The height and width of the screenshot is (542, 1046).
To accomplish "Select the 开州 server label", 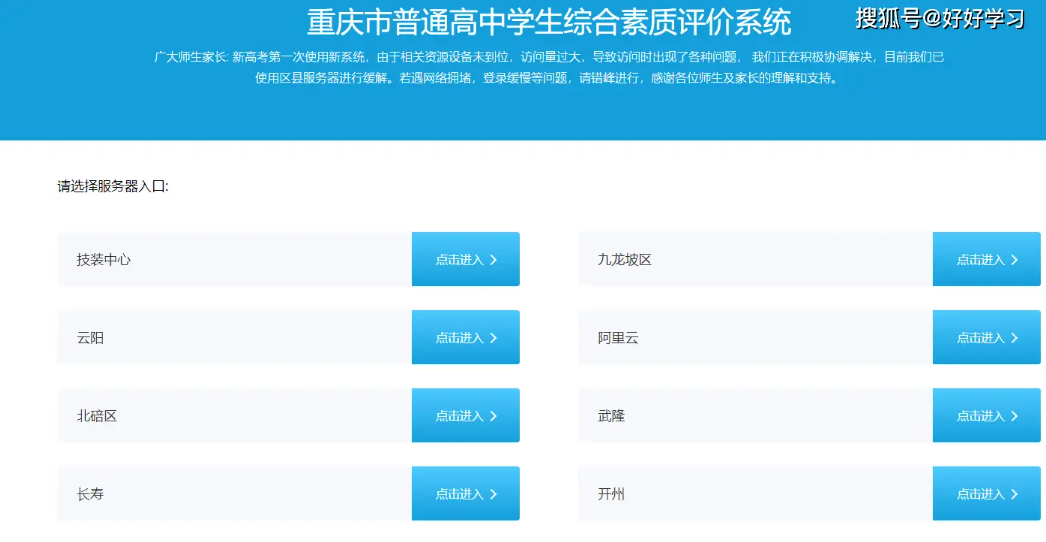I will coord(611,494).
